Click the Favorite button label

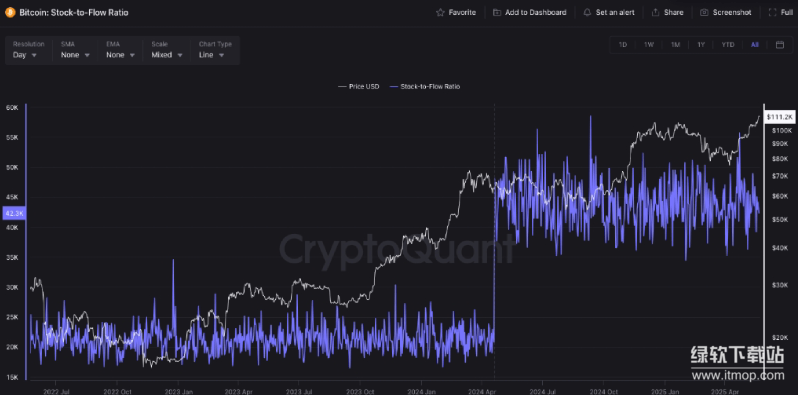pos(462,12)
